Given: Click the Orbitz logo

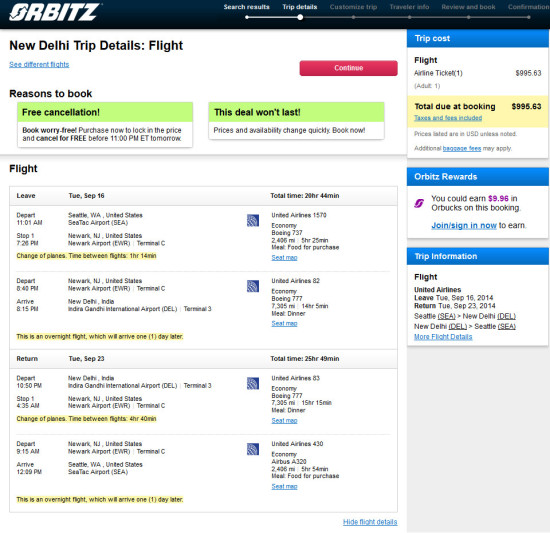Looking at the screenshot, I should pyautogui.click(x=55, y=12).
